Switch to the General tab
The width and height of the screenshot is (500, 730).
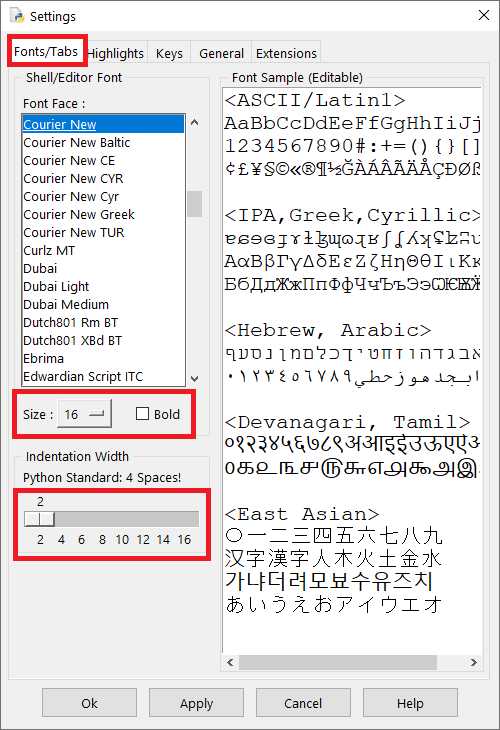(221, 54)
